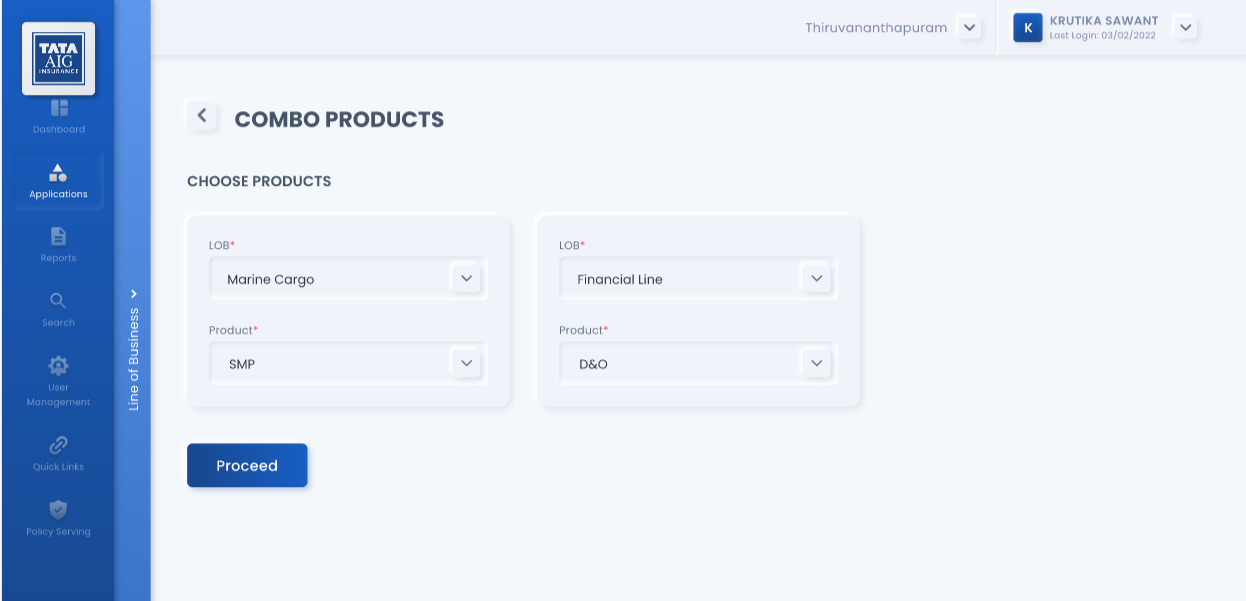Open the SMP product dropdown

348,364
